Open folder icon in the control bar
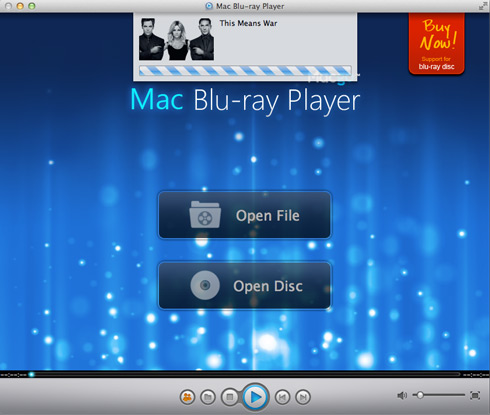Viewport: 490px width, 415px height. tap(208, 397)
